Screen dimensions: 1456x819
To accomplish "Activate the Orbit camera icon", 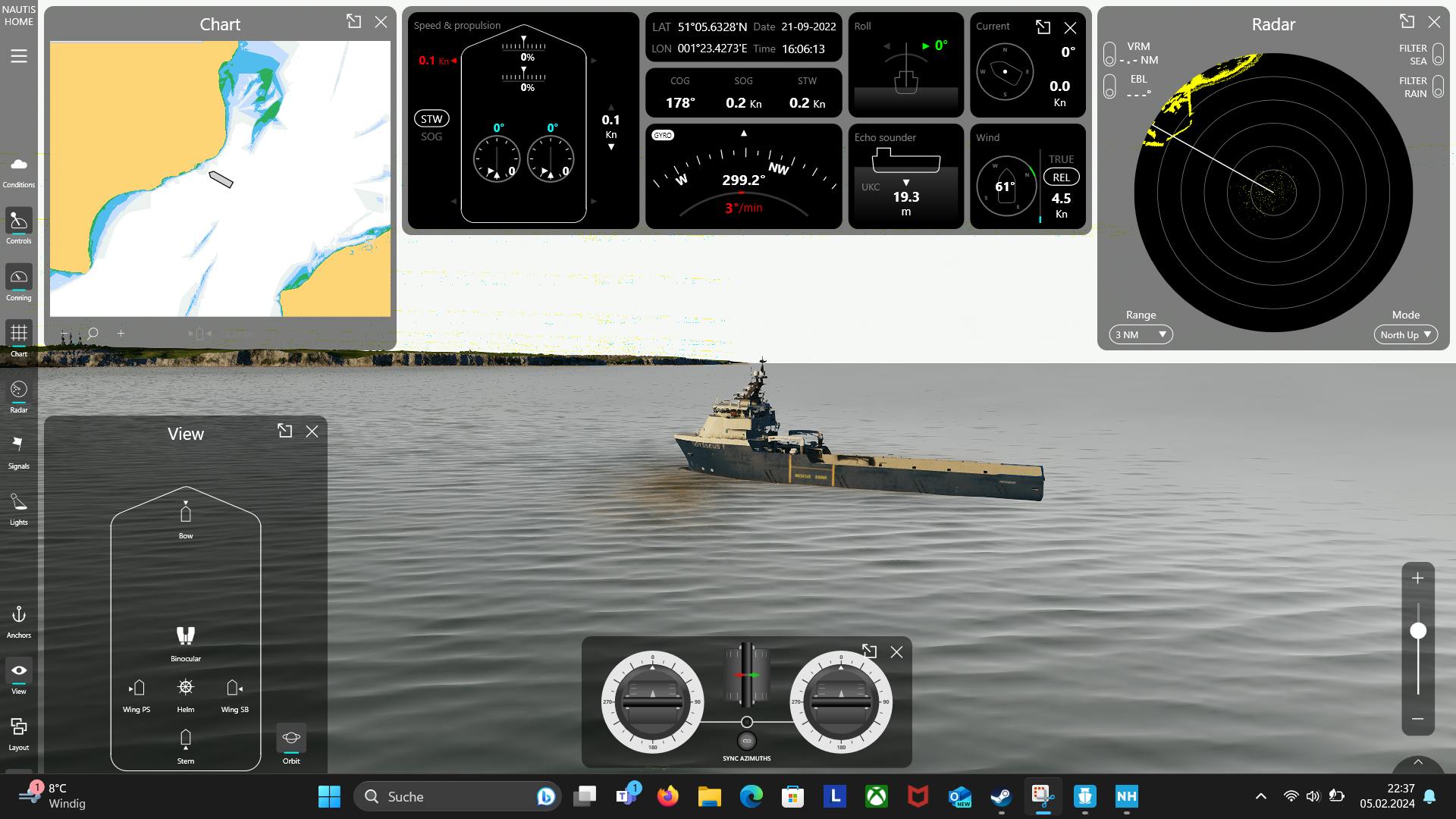I will click(291, 738).
